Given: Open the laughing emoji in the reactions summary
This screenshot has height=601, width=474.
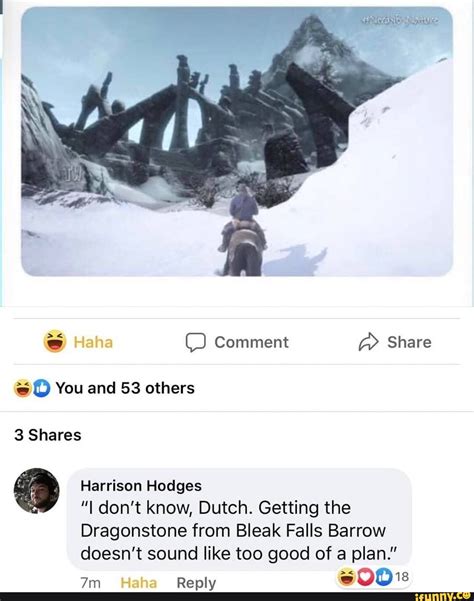Looking at the screenshot, I should coord(22,388).
